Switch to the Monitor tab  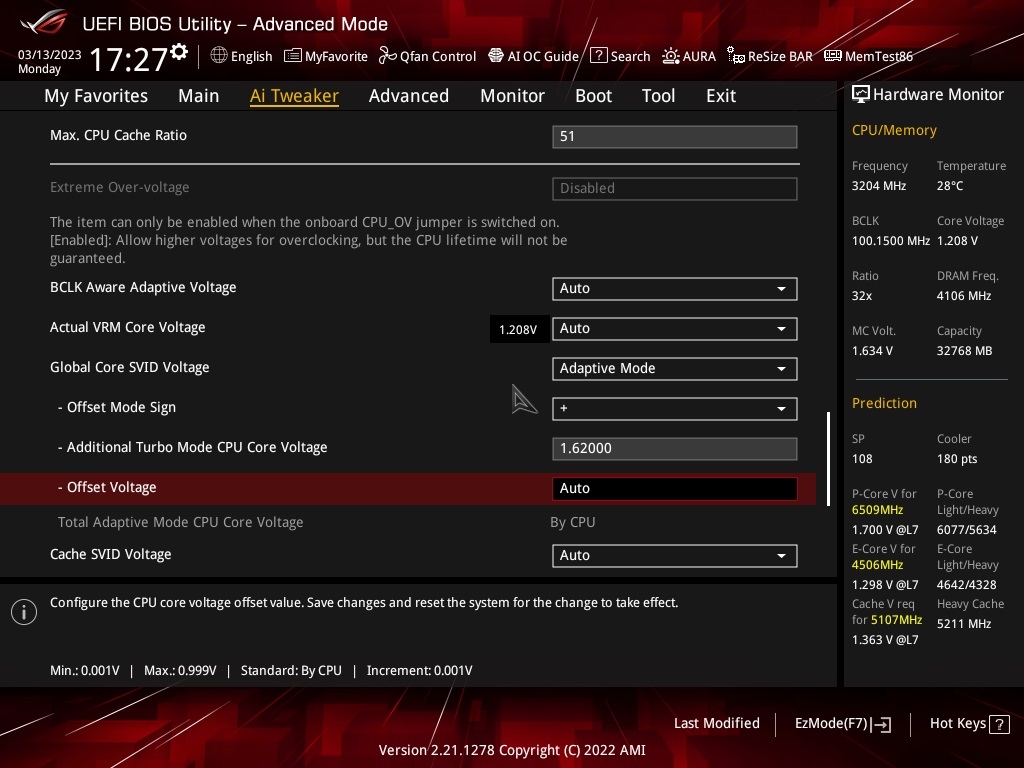pyautogui.click(x=512, y=95)
